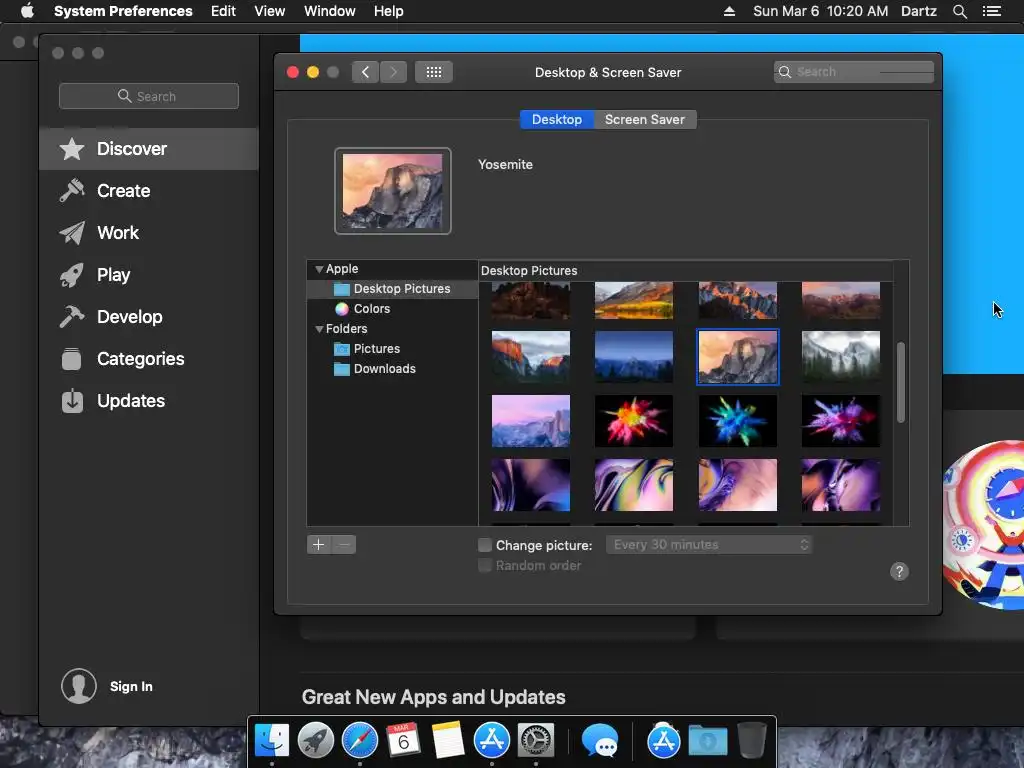The width and height of the screenshot is (1024, 768).
Task: Select the Pictures folder
Action: (x=392, y=349)
